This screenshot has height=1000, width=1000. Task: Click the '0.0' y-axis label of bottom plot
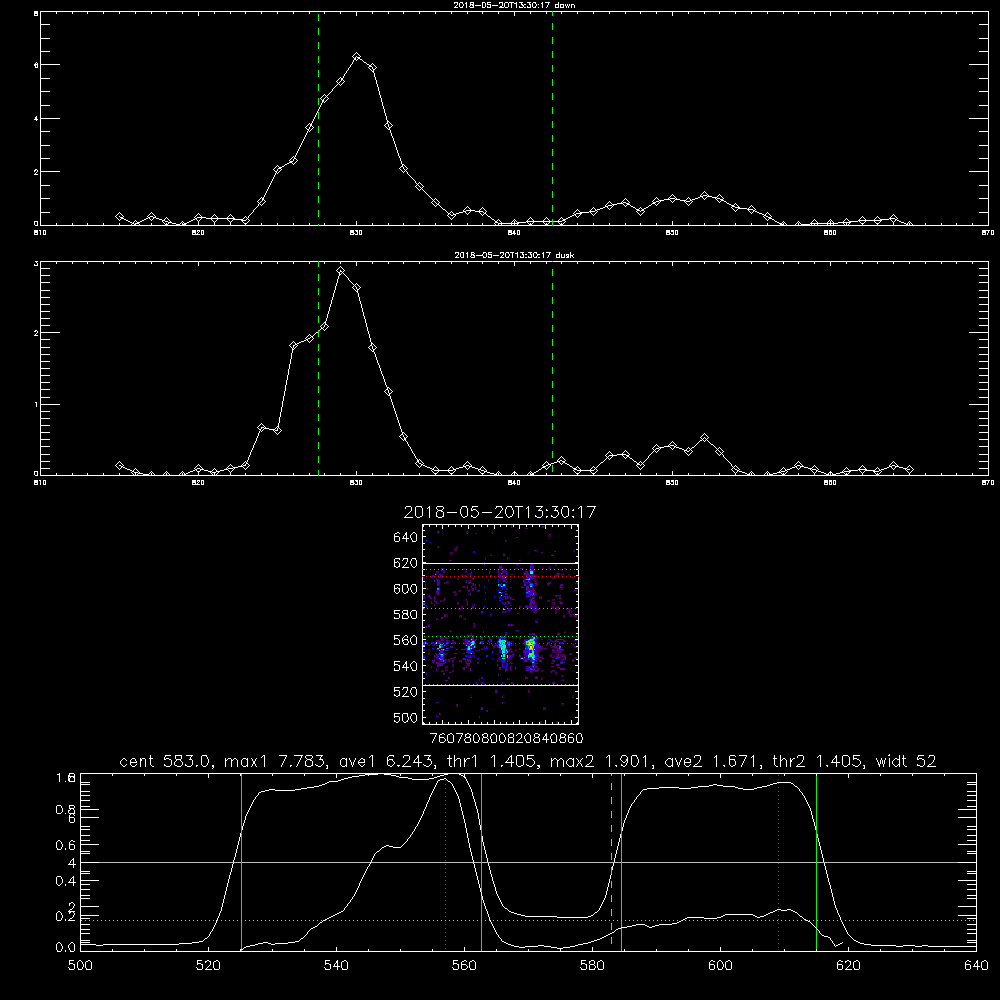coord(66,948)
